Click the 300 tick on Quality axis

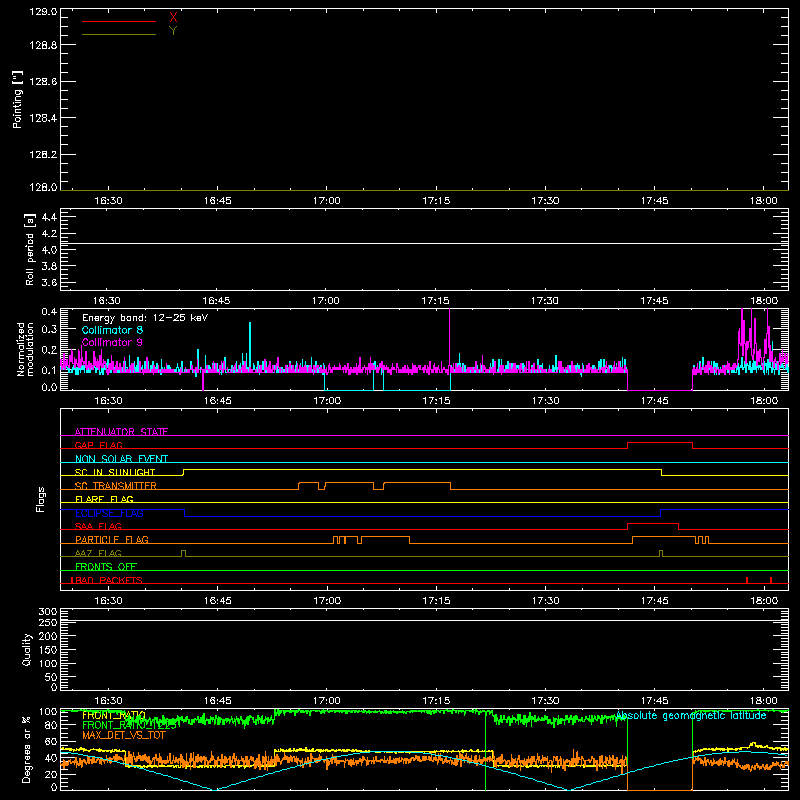tap(47, 612)
